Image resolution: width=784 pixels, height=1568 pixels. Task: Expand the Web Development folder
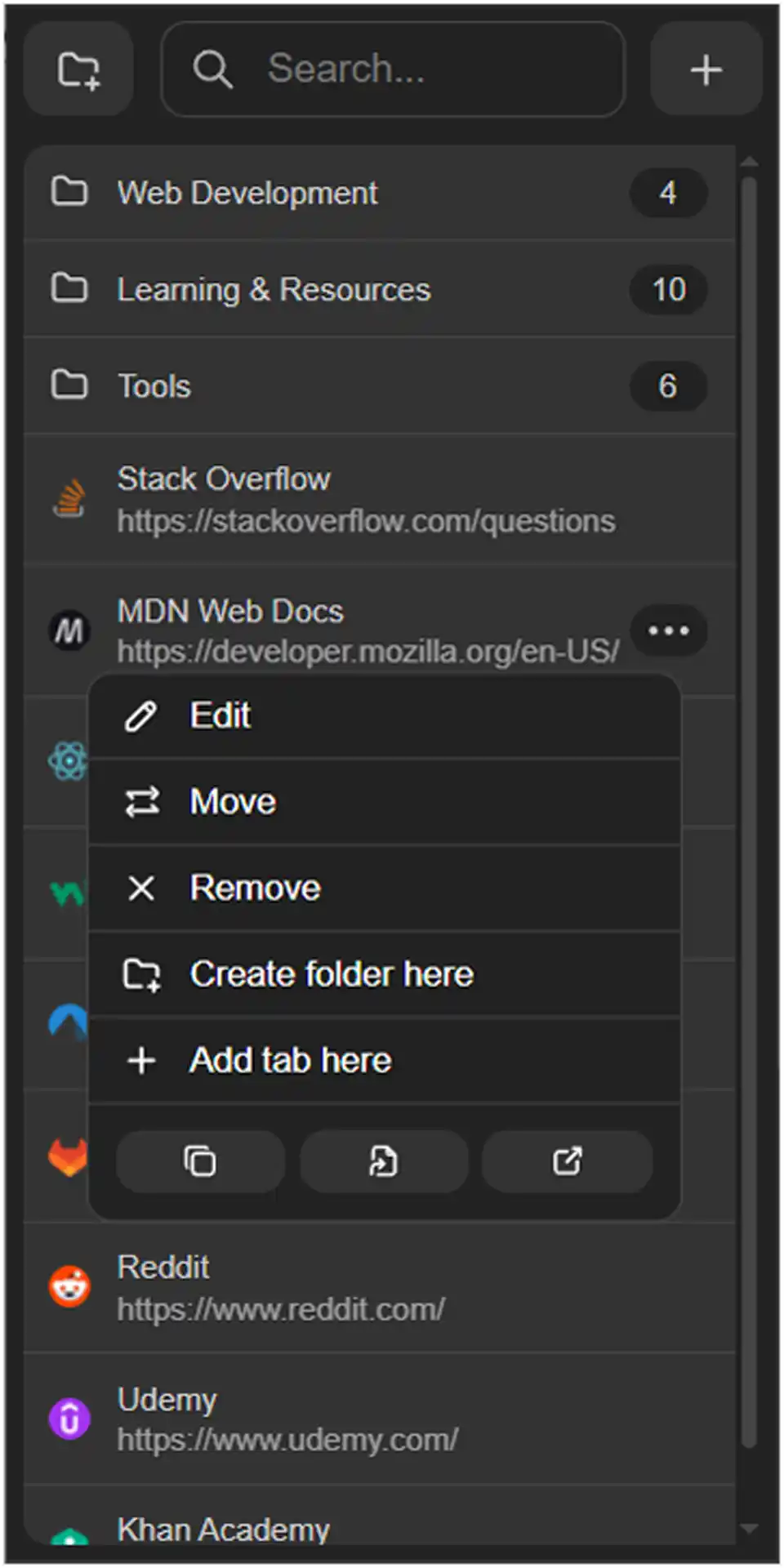247,194
